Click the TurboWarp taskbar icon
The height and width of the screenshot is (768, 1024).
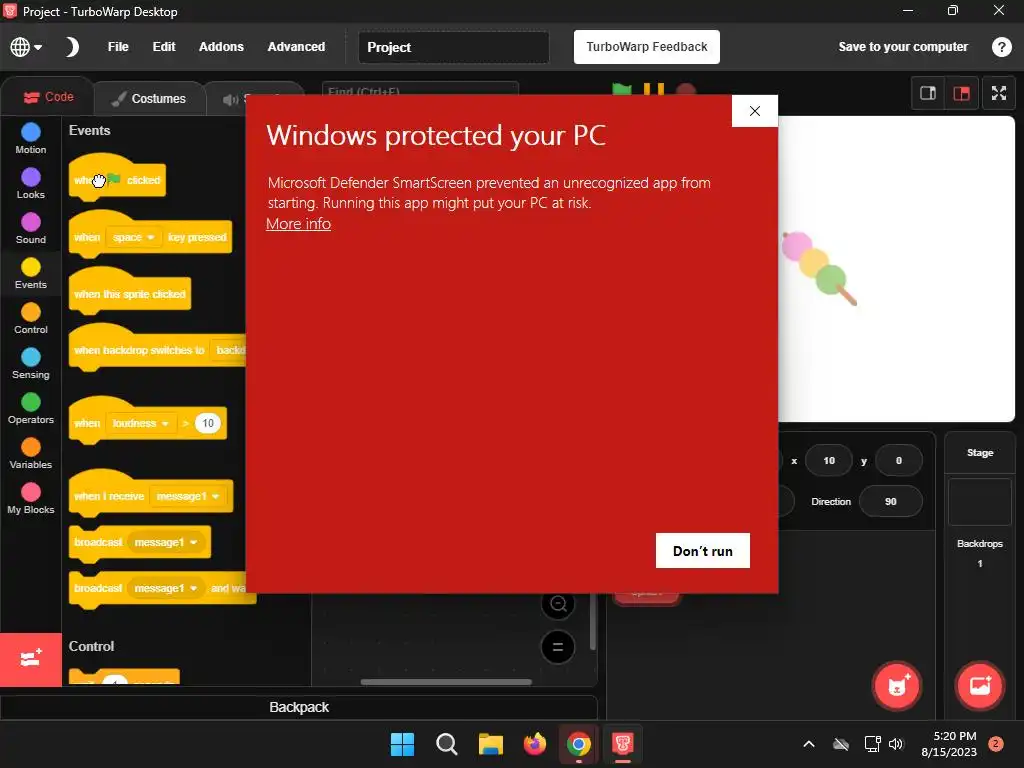click(x=622, y=744)
